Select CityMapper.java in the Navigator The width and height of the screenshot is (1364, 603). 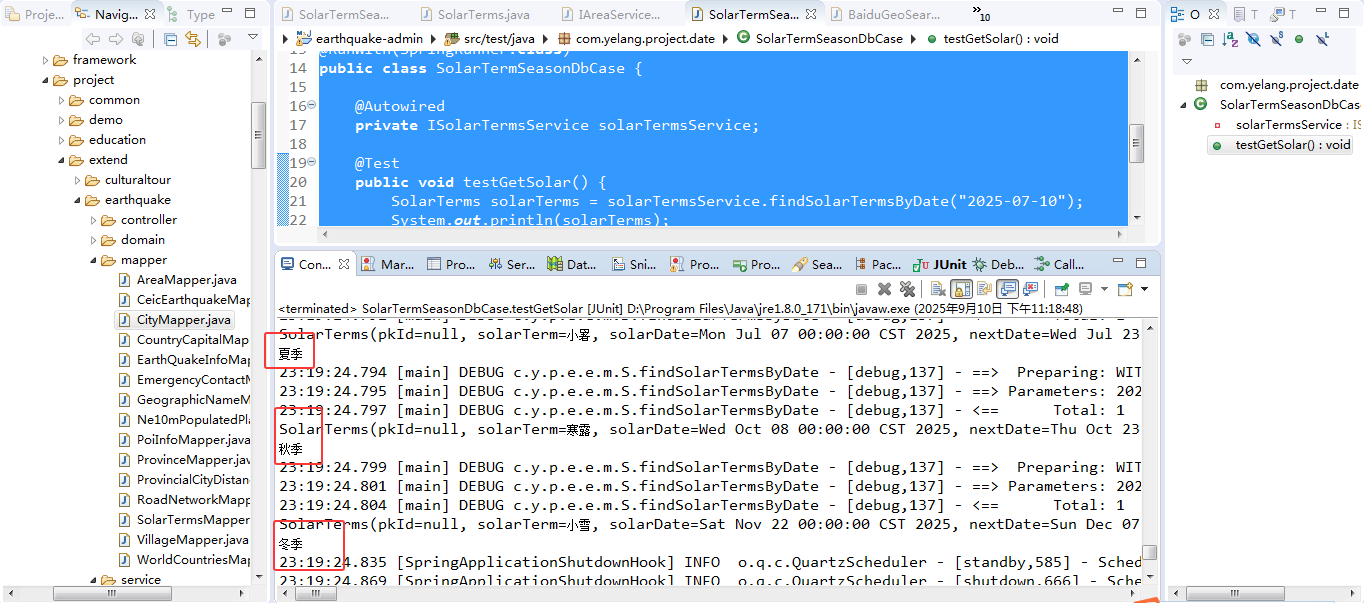click(x=175, y=320)
